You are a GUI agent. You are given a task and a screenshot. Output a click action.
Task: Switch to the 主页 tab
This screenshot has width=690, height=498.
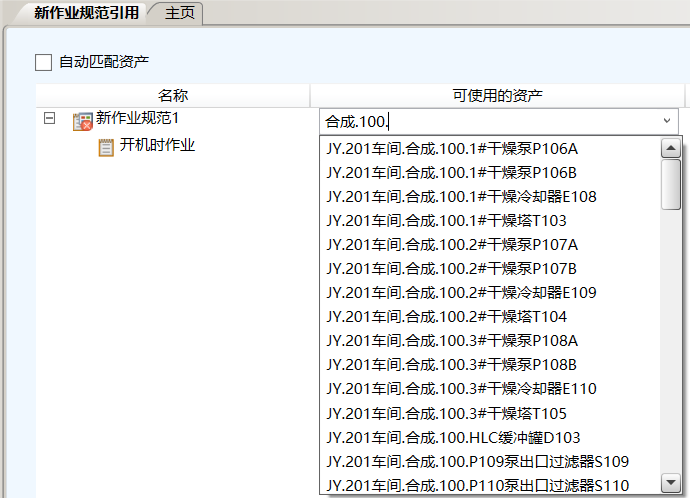click(180, 13)
